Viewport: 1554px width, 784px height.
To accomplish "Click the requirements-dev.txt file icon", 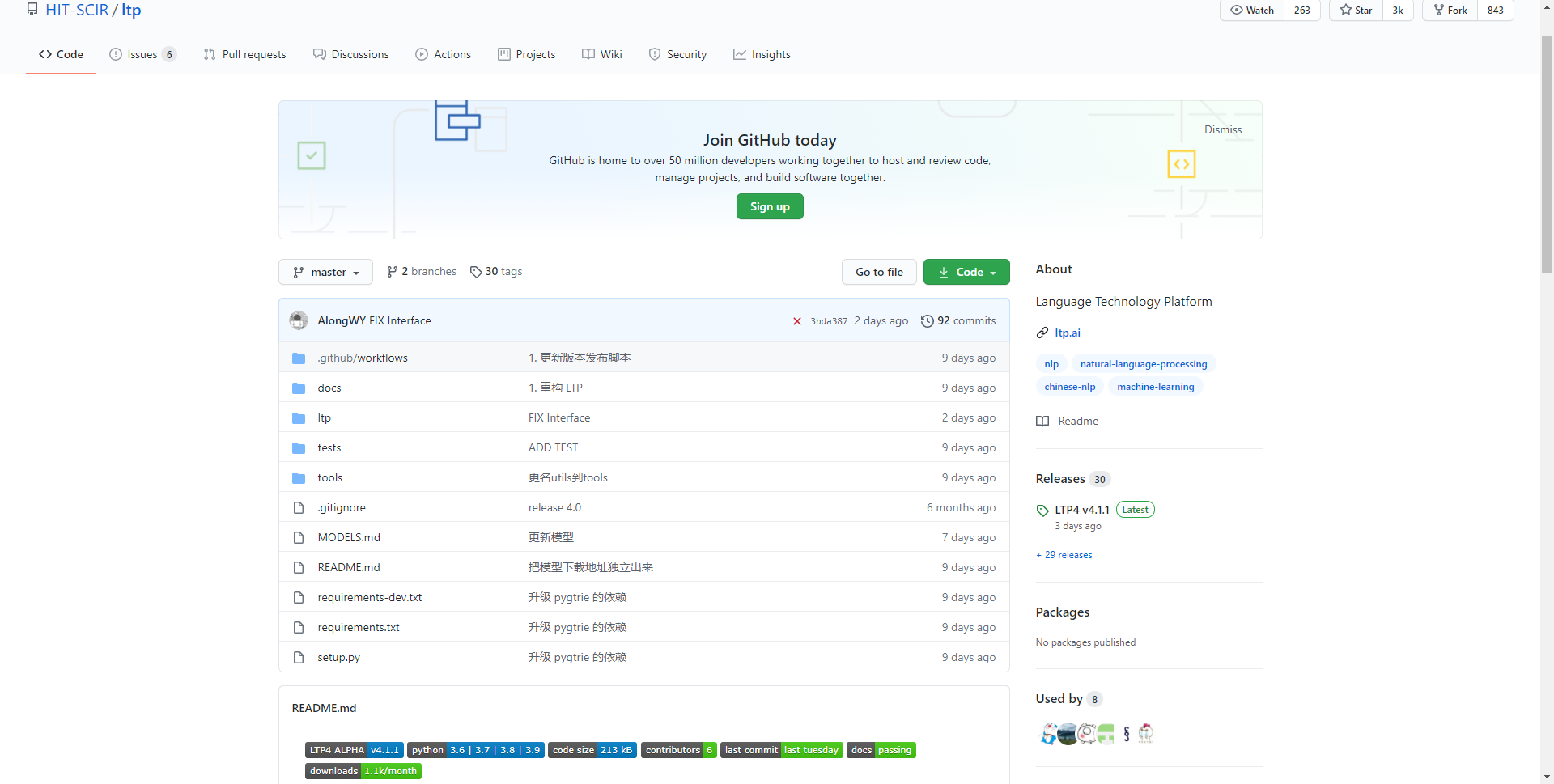I will (299, 598).
